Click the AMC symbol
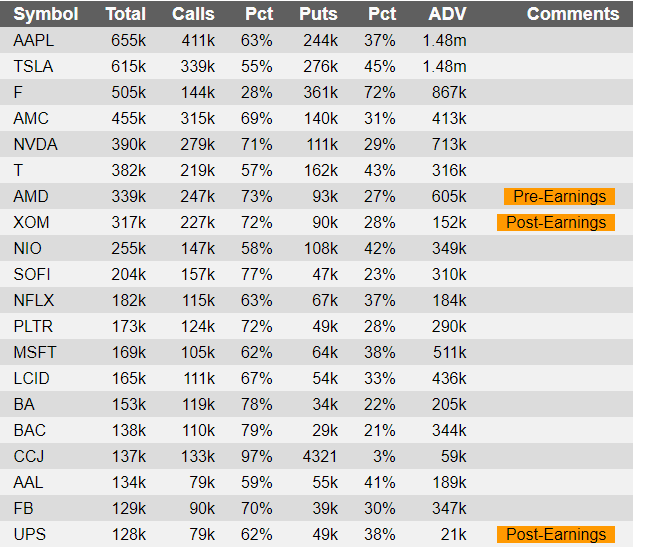660x556 pixels. (x=31, y=119)
